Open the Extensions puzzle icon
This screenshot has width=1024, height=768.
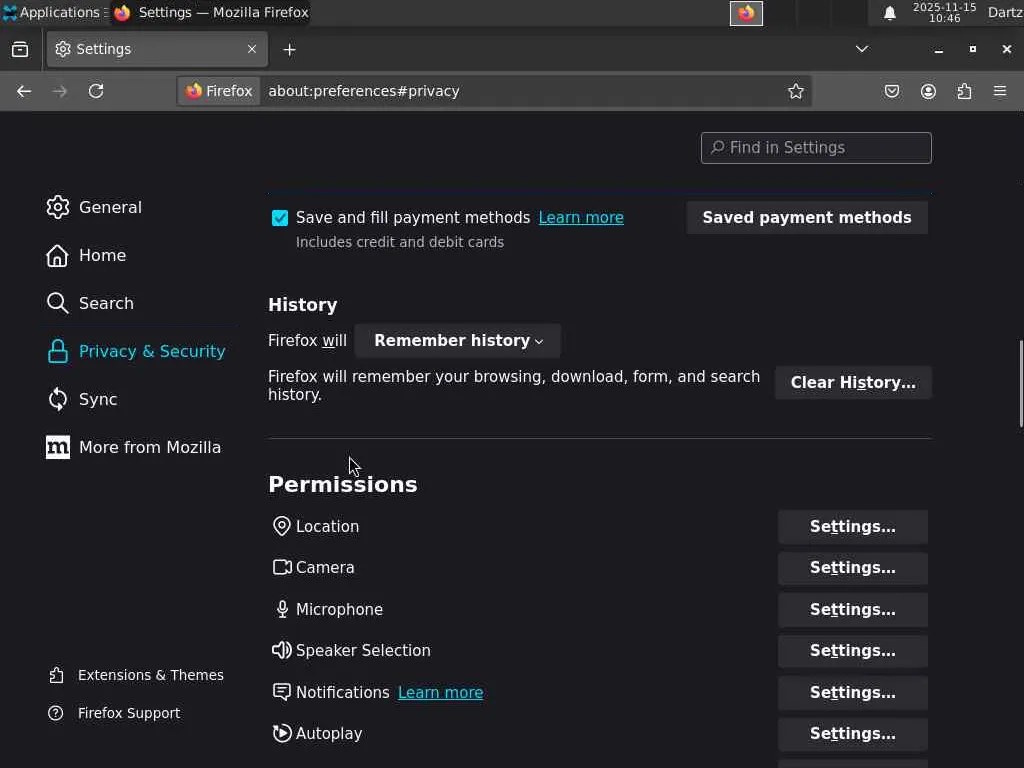pos(964,91)
